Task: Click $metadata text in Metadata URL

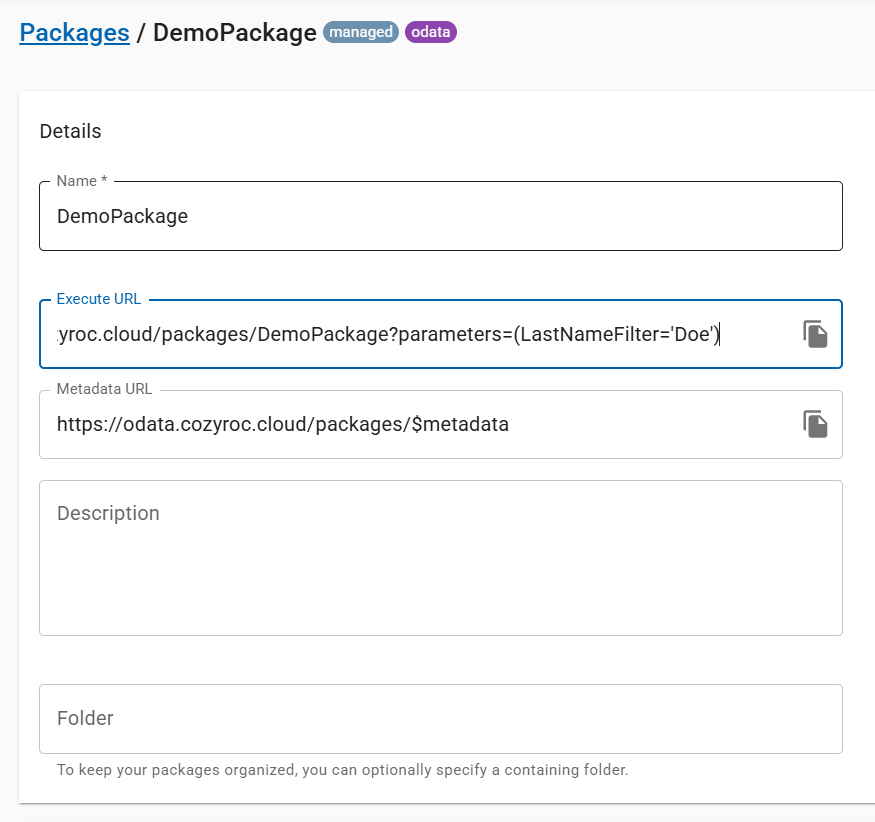Action: pyautogui.click(x=460, y=424)
